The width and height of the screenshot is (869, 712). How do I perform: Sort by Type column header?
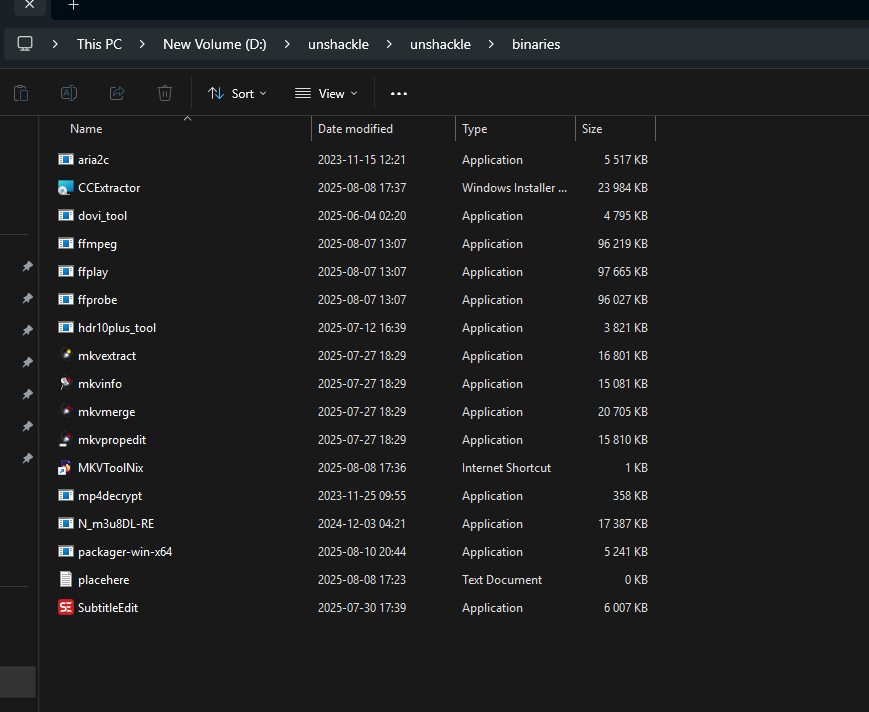474,129
